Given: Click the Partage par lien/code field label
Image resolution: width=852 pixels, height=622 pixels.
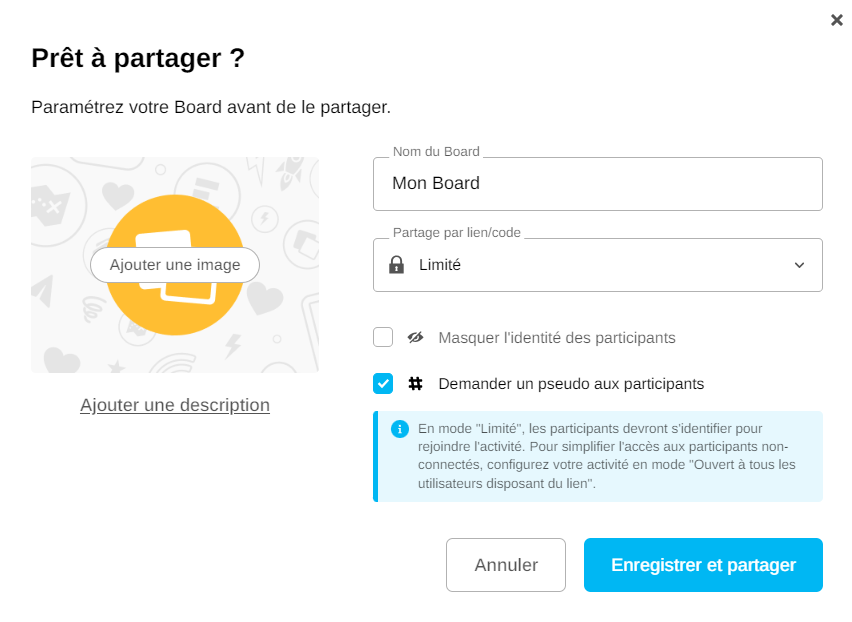Looking at the screenshot, I should coord(456,233).
